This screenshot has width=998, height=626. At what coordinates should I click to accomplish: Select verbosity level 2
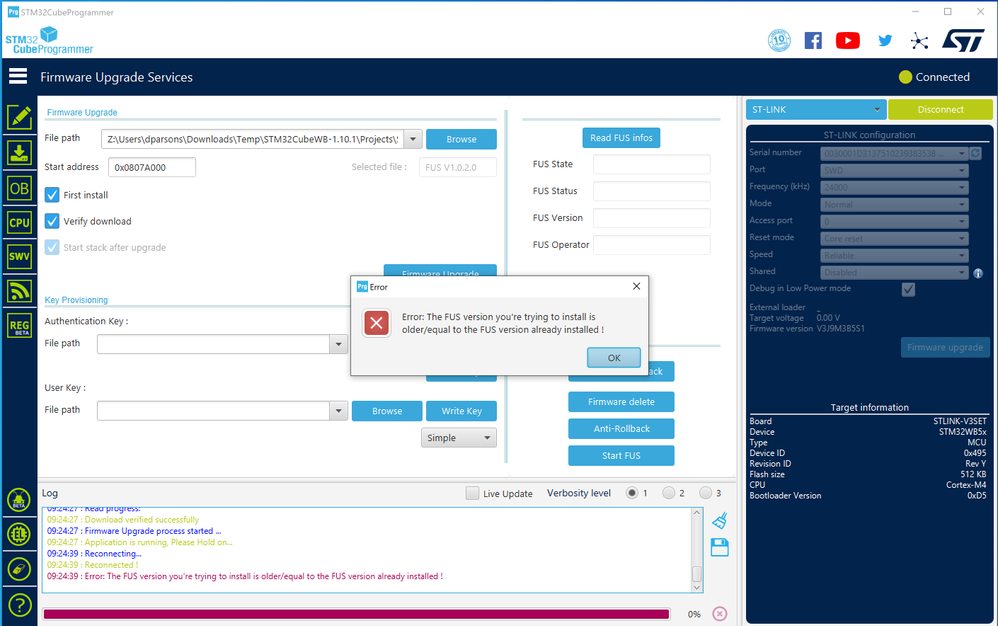pos(668,493)
